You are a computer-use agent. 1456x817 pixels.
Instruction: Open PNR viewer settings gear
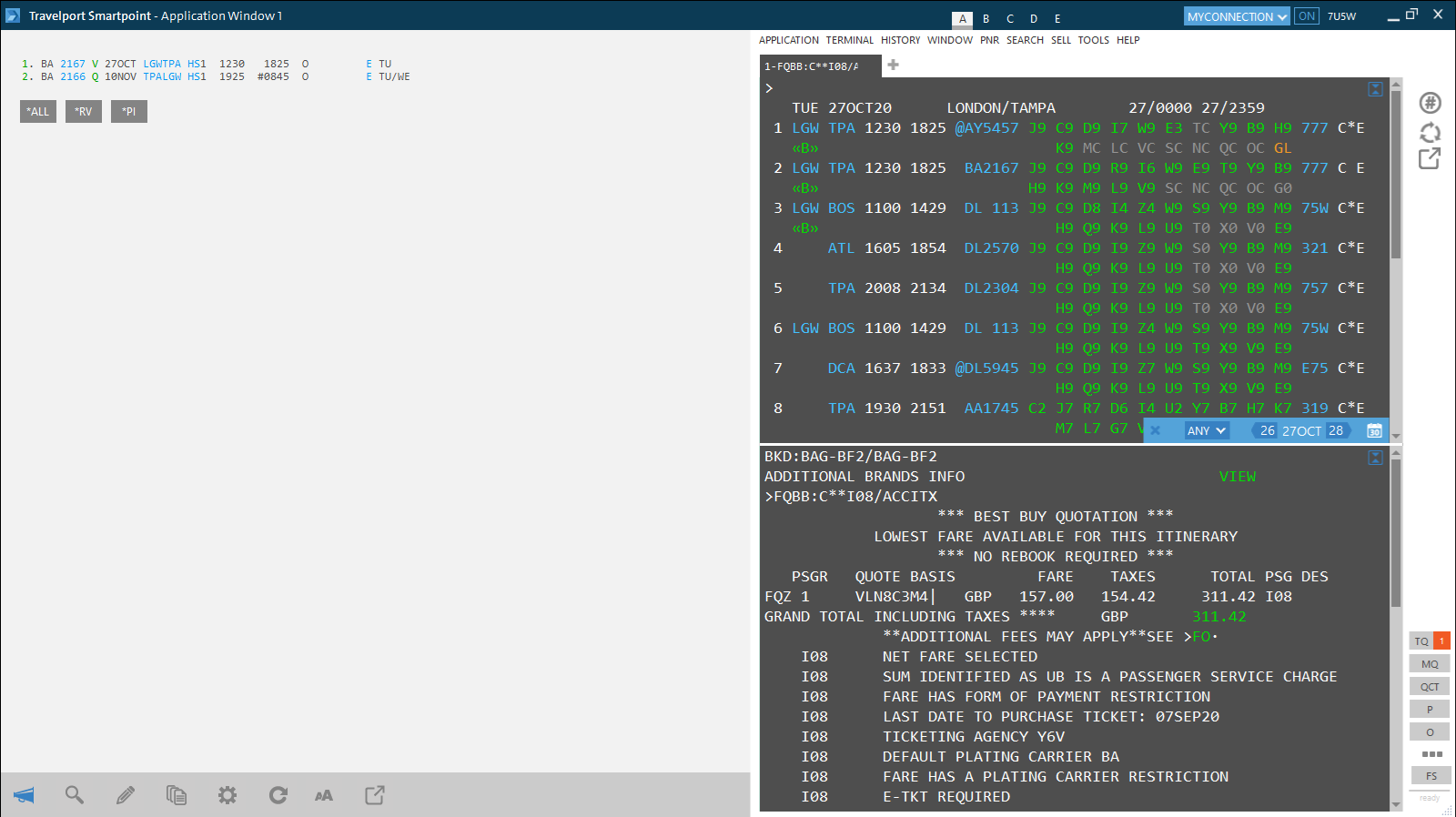click(x=227, y=795)
